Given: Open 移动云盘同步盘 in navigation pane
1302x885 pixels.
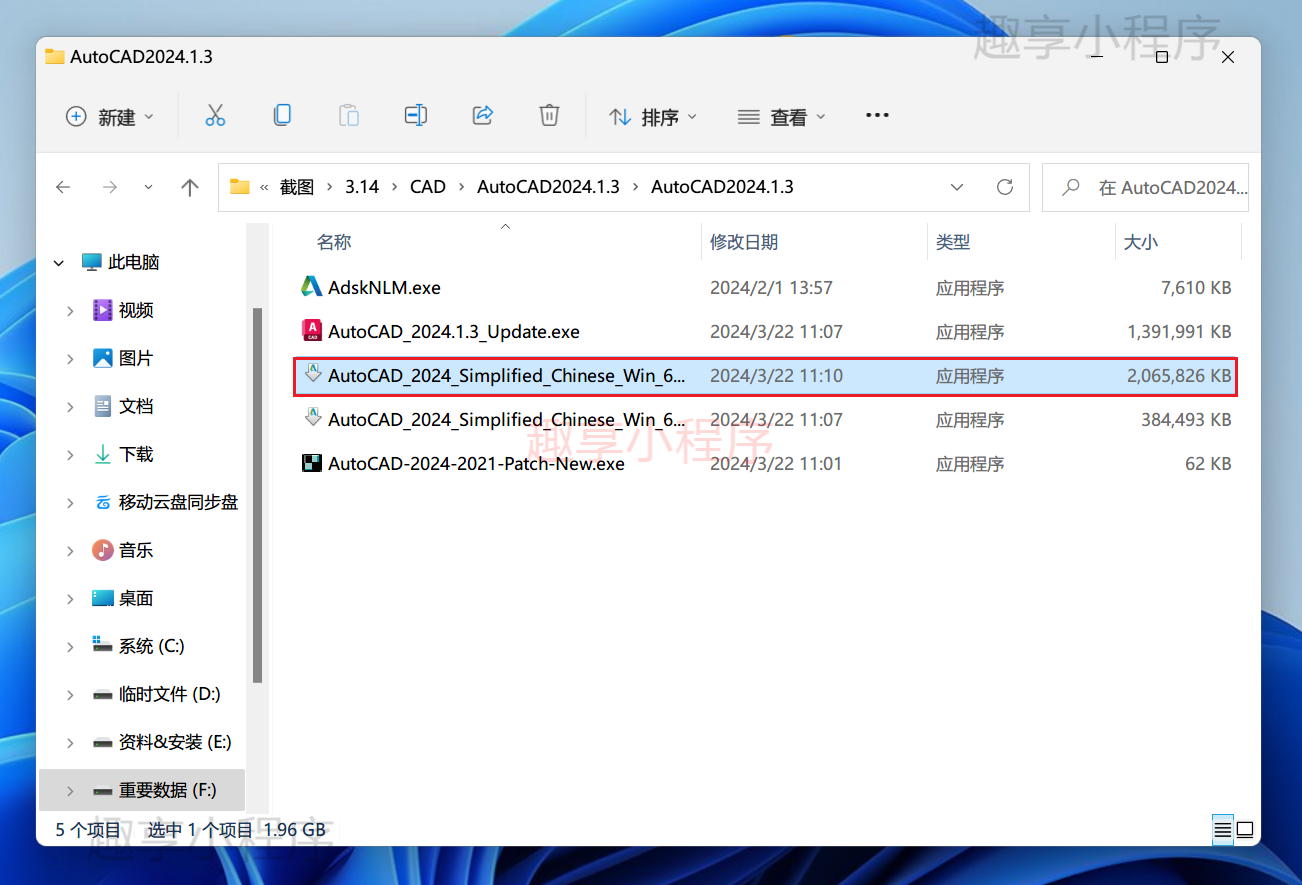Looking at the screenshot, I should click(178, 502).
